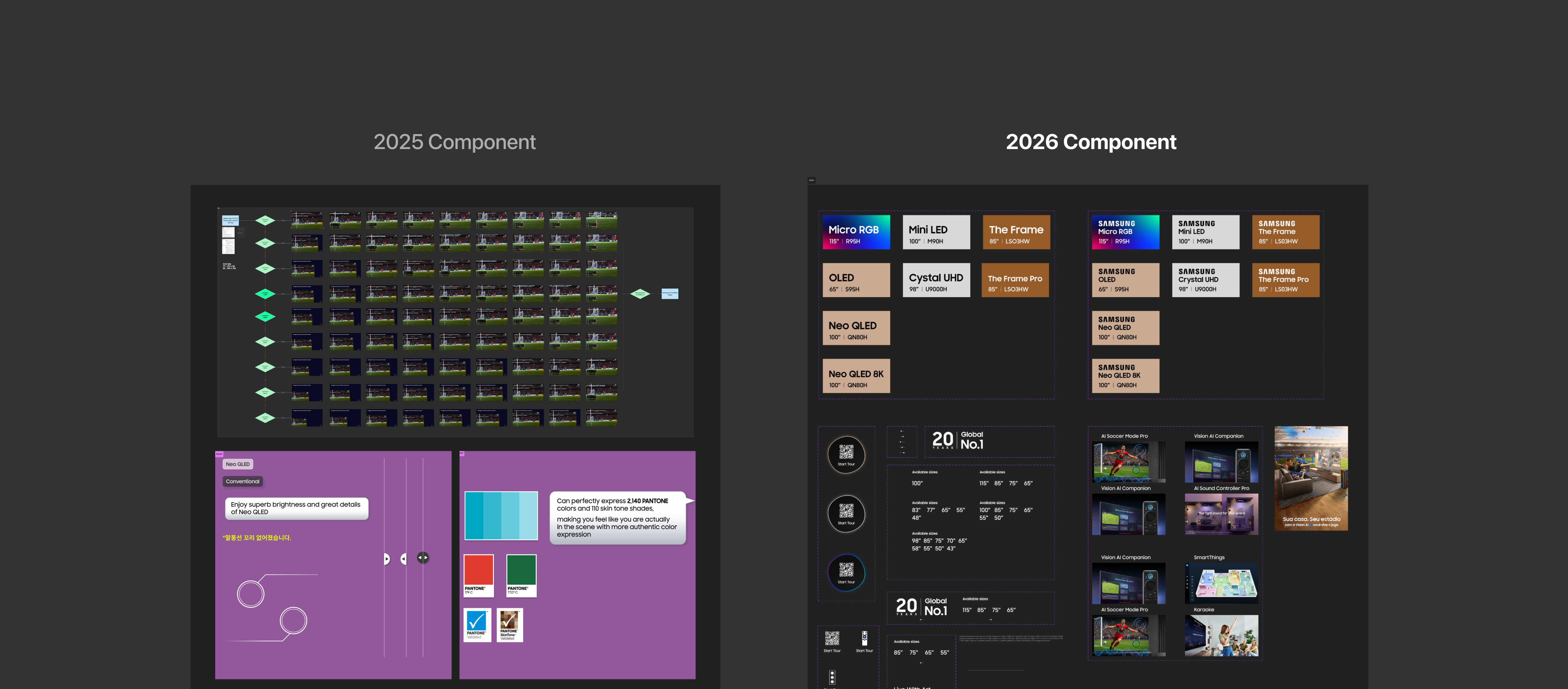1568x689 pixels.
Task: Click the dual-arrow navigation icon on purple background
Action: click(423, 557)
